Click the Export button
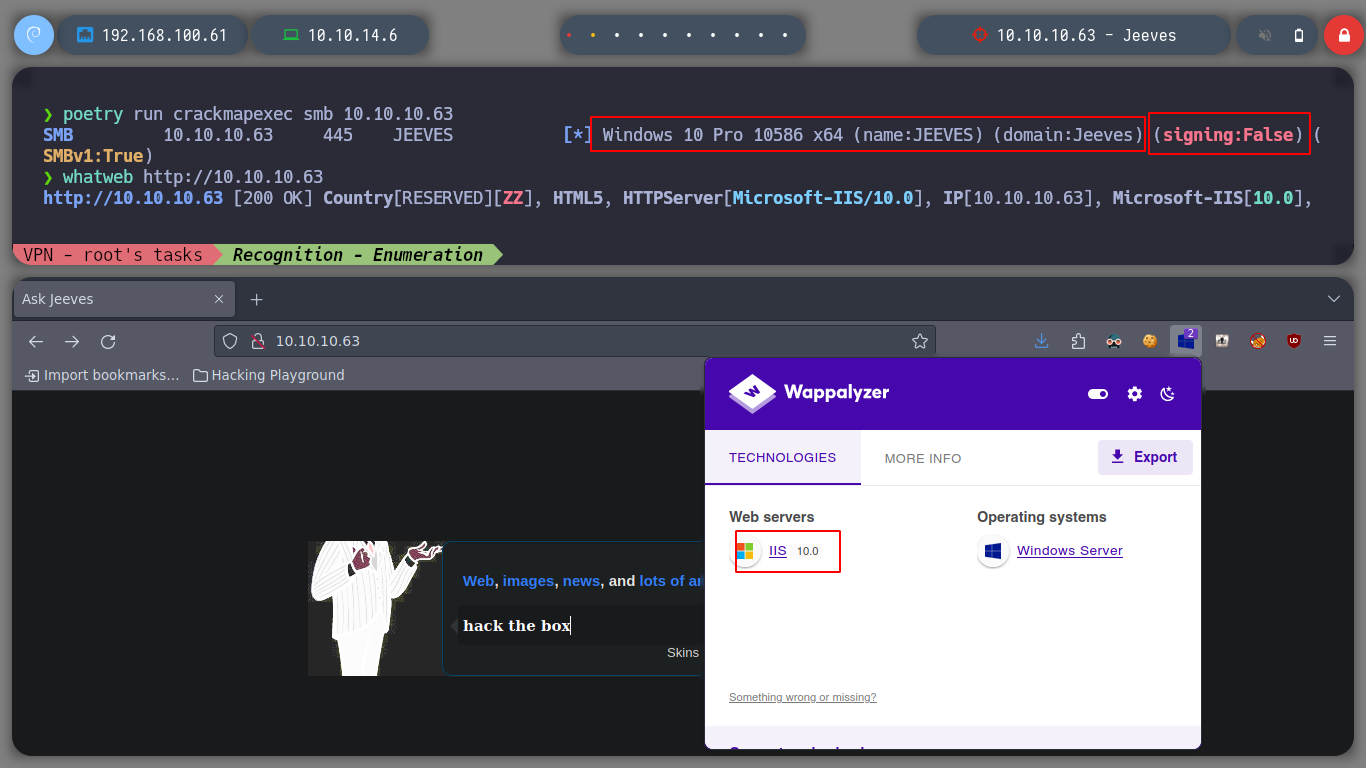 click(x=1145, y=457)
